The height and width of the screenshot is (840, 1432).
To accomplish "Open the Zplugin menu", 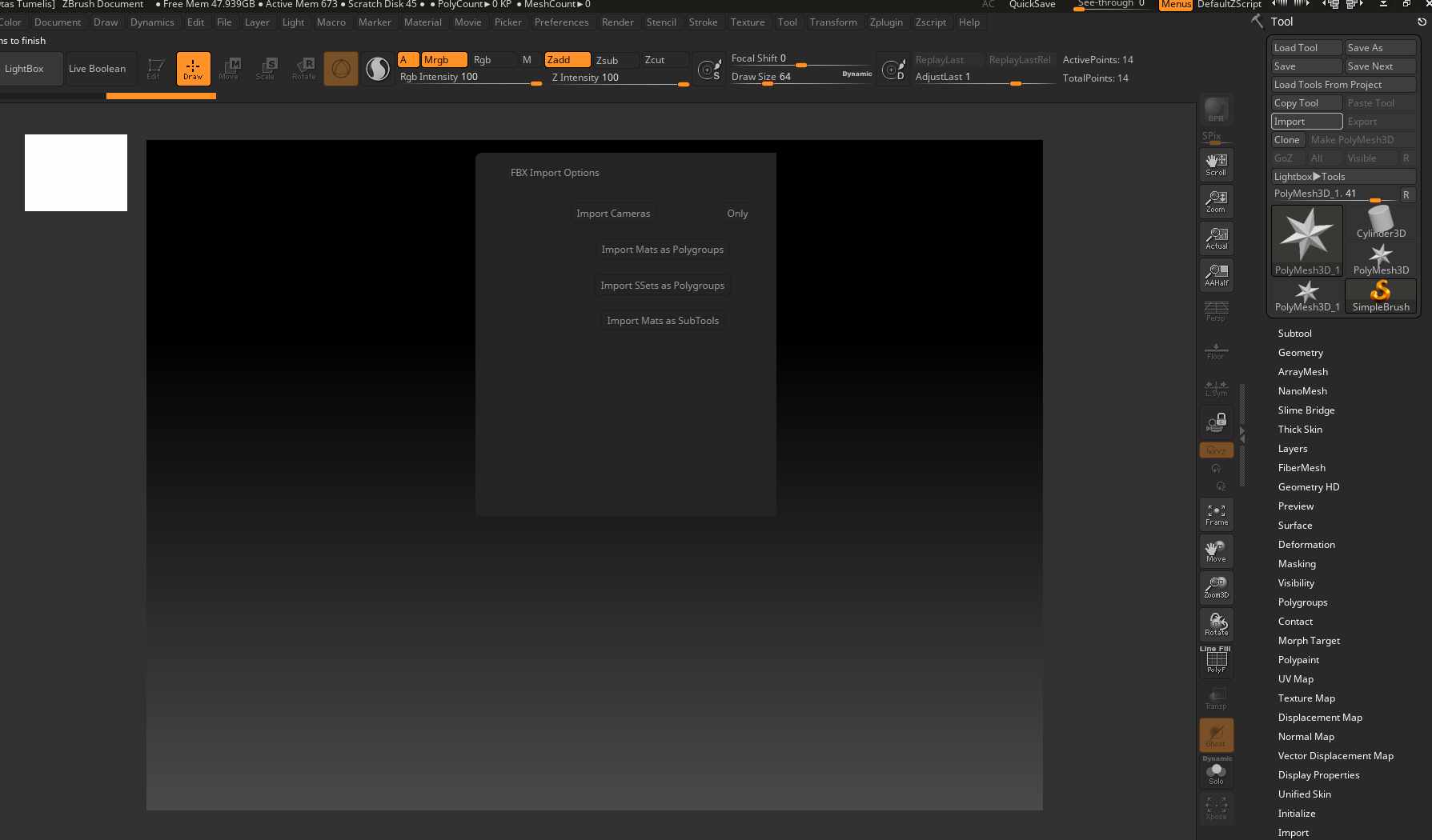I will click(885, 22).
